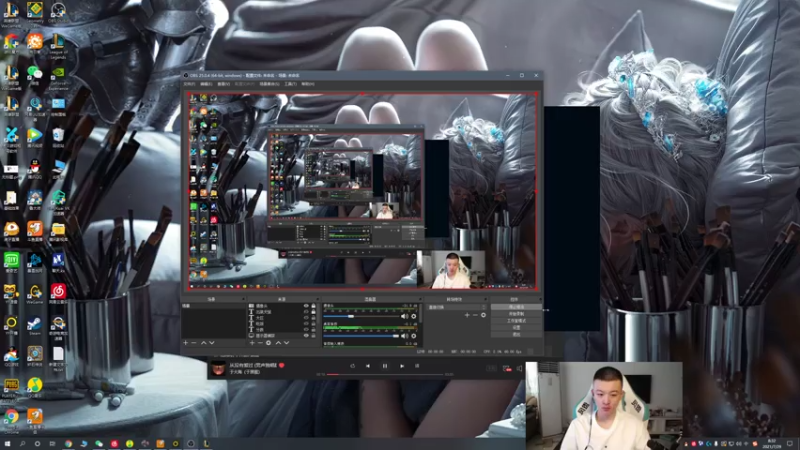Undock the Scenes panel via header icon
The height and width of the screenshot is (450, 800).
(x=243, y=299)
